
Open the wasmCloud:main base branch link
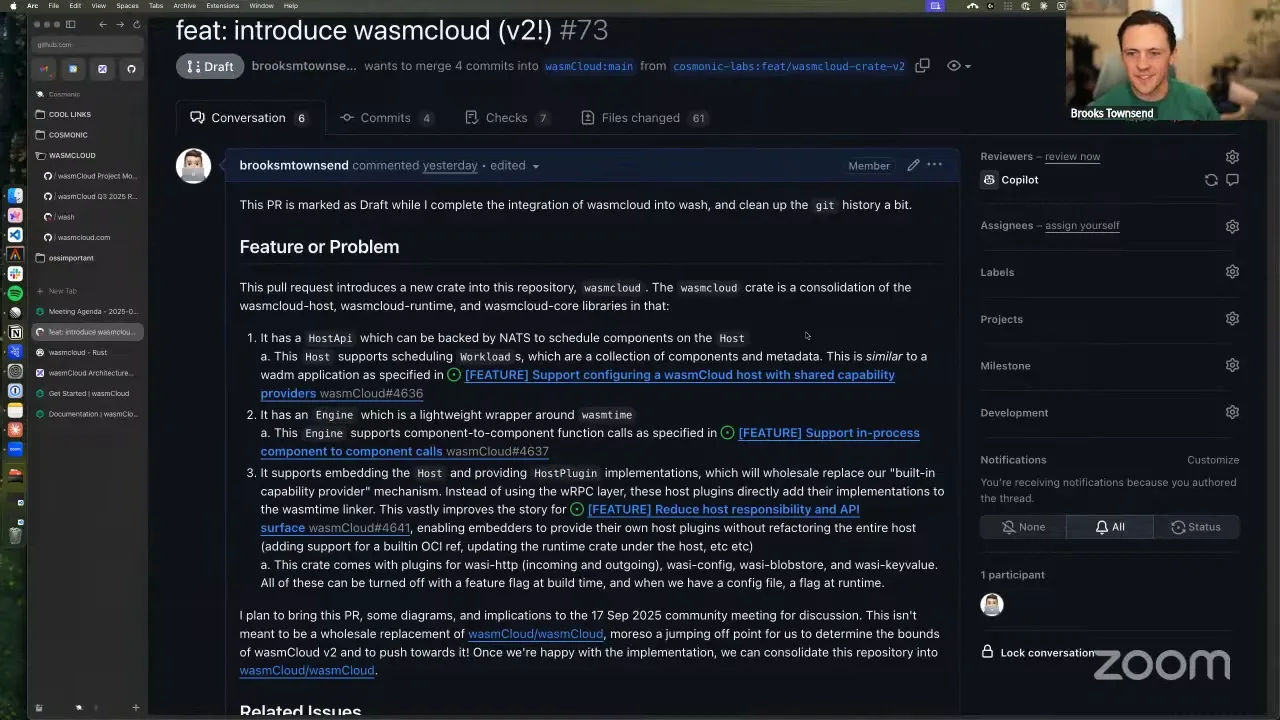pyautogui.click(x=589, y=66)
